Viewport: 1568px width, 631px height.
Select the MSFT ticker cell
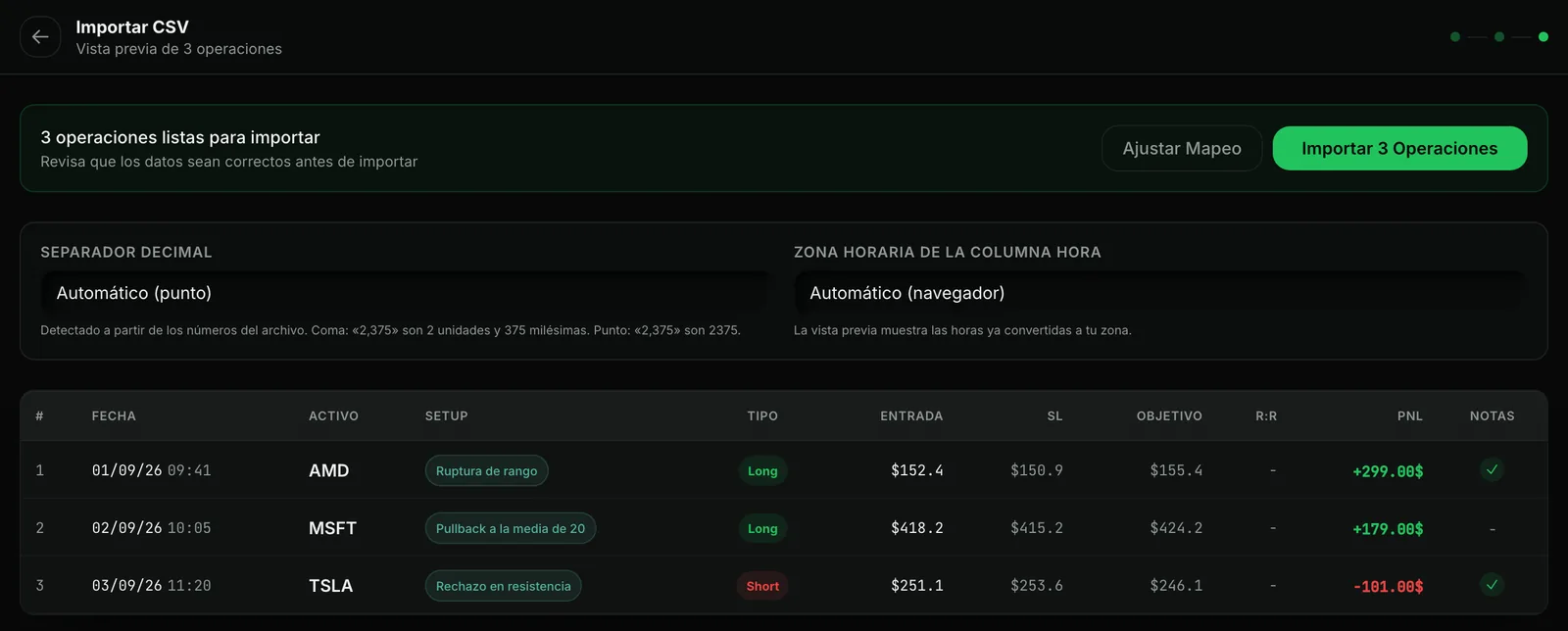point(332,528)
